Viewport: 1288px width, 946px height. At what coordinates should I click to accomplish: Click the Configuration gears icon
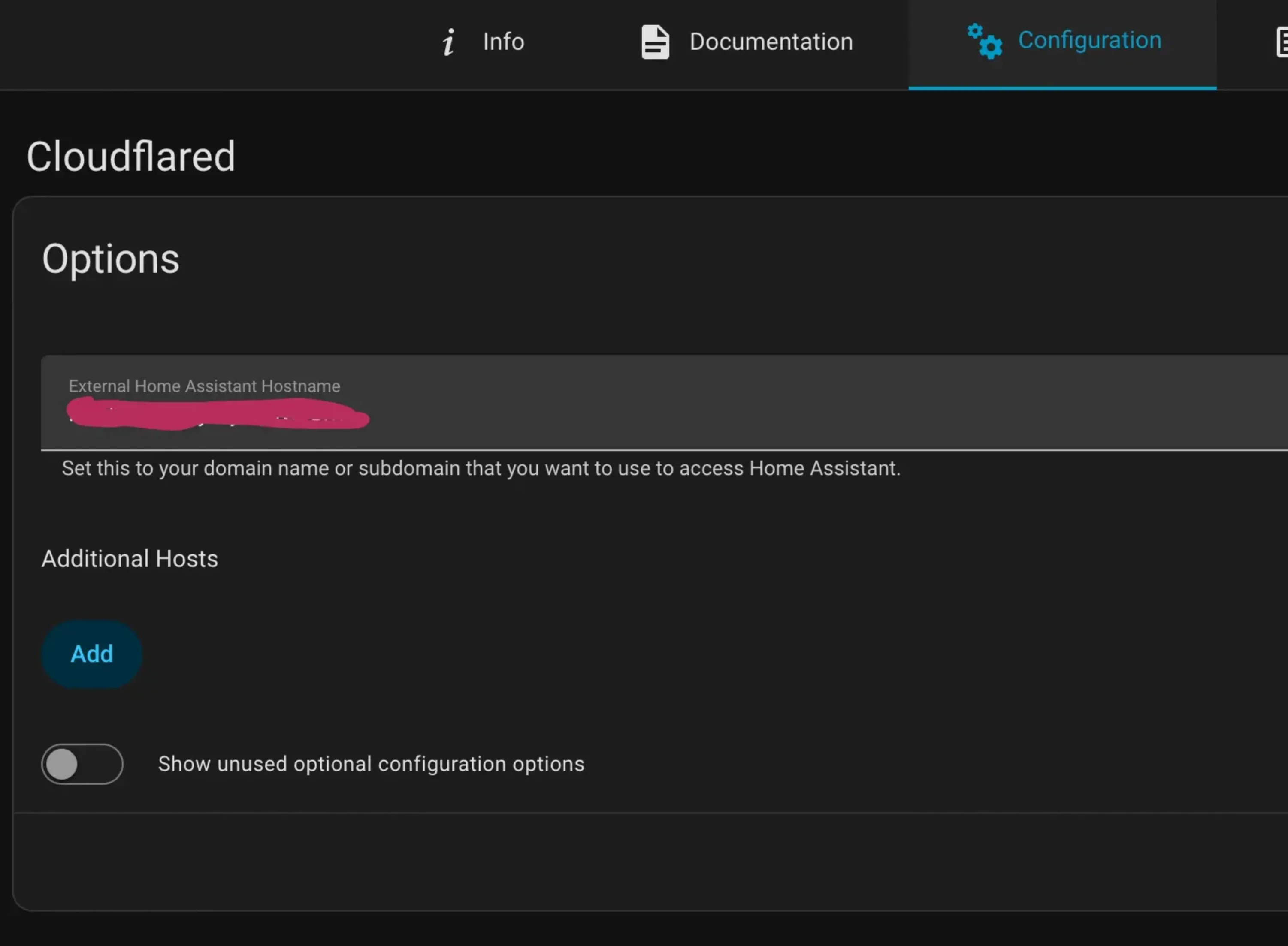coord(985,41)
